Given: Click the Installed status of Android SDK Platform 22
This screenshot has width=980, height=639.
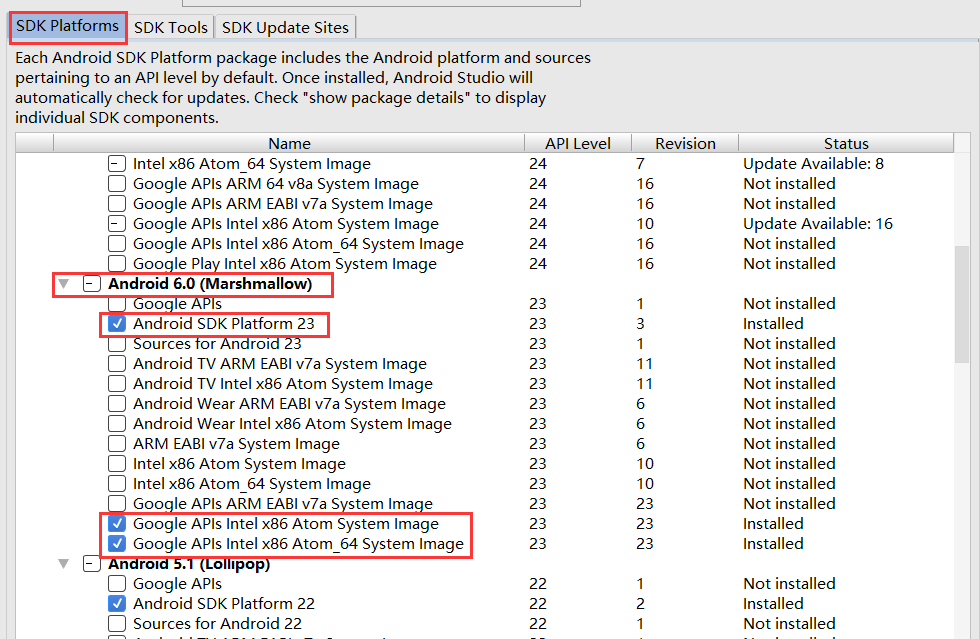Looking at the screenshot, I should [x=773, y=604].
